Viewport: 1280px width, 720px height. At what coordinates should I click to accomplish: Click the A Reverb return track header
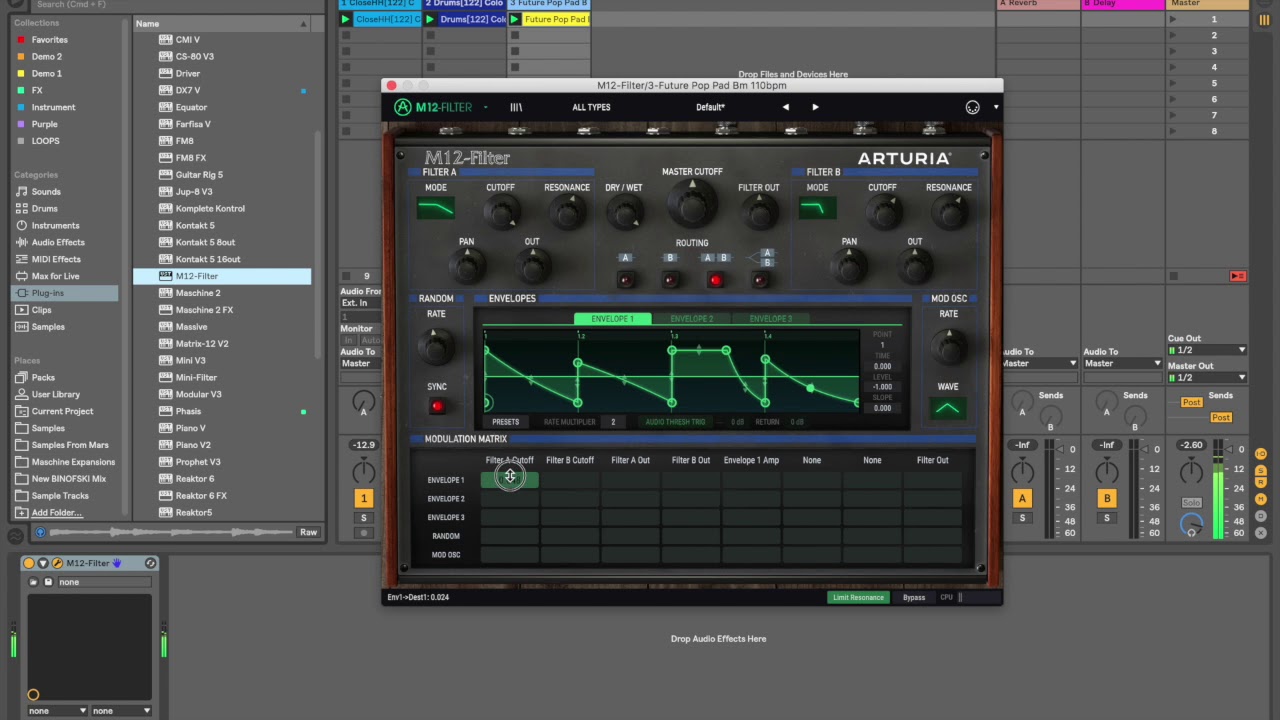(1037, 4)
